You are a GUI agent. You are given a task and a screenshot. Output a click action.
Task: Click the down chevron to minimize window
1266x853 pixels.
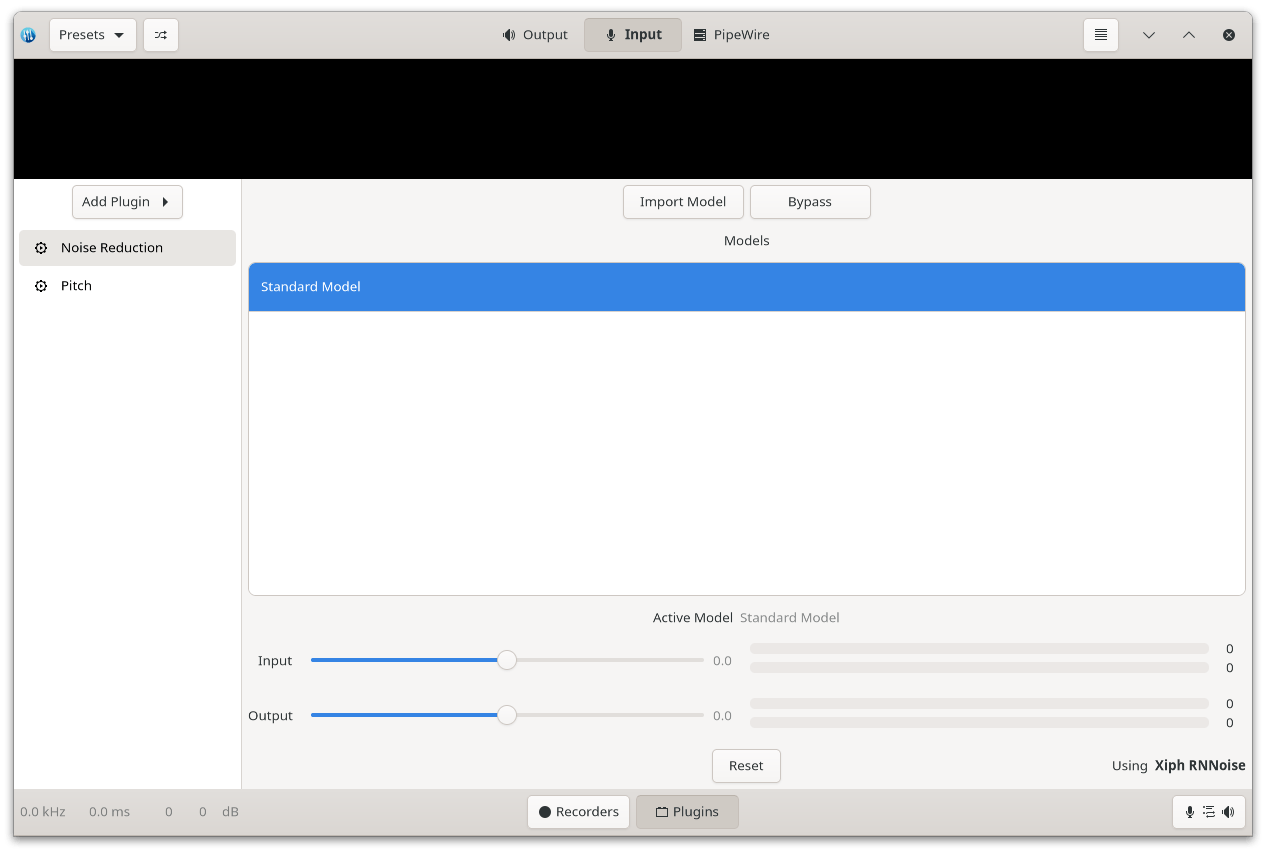(x=1148, y=35)
